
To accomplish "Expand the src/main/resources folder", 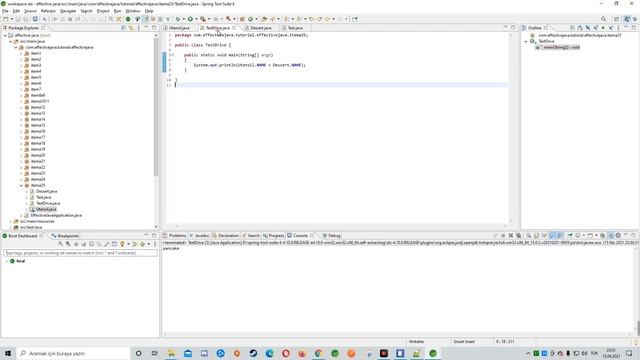I will [11, 221].
